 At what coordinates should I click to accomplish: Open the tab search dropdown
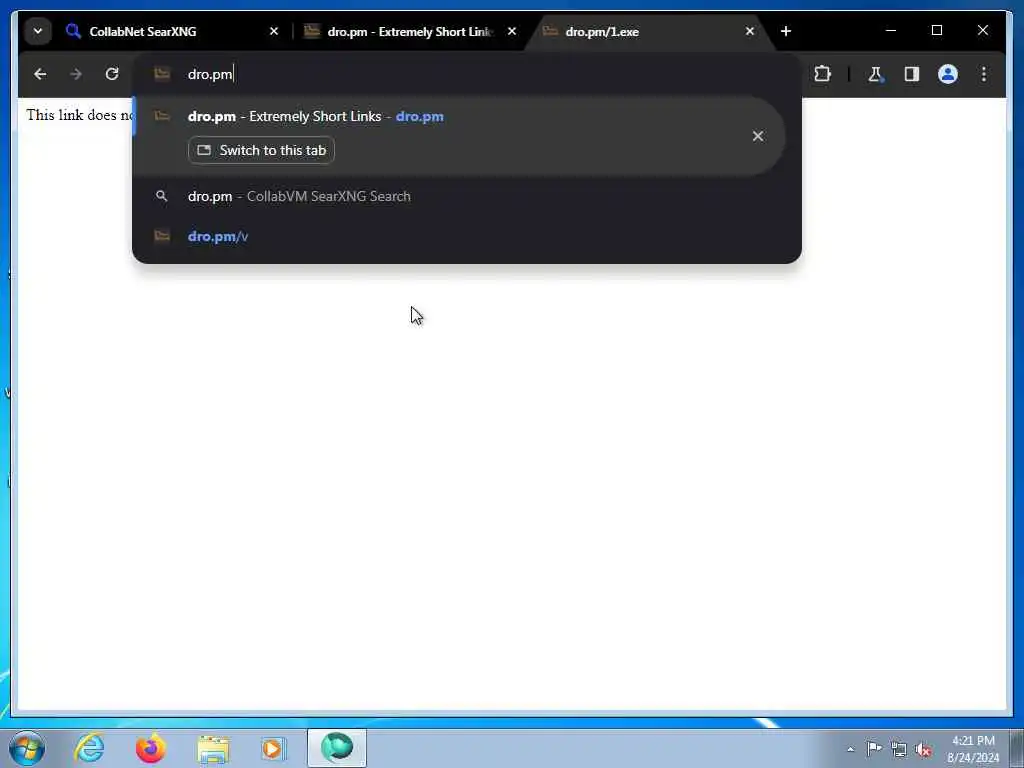pyautogui.click(x=38, y=31)
